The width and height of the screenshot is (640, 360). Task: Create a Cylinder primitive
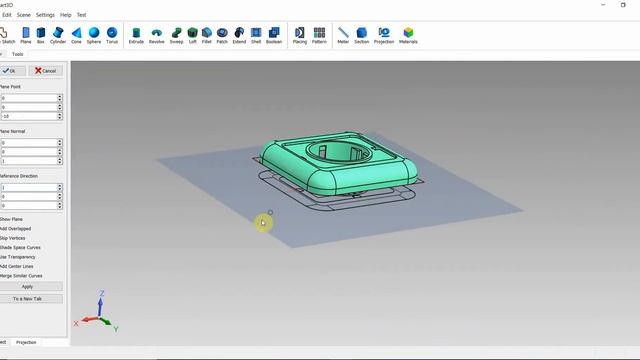tap(58, 35)
